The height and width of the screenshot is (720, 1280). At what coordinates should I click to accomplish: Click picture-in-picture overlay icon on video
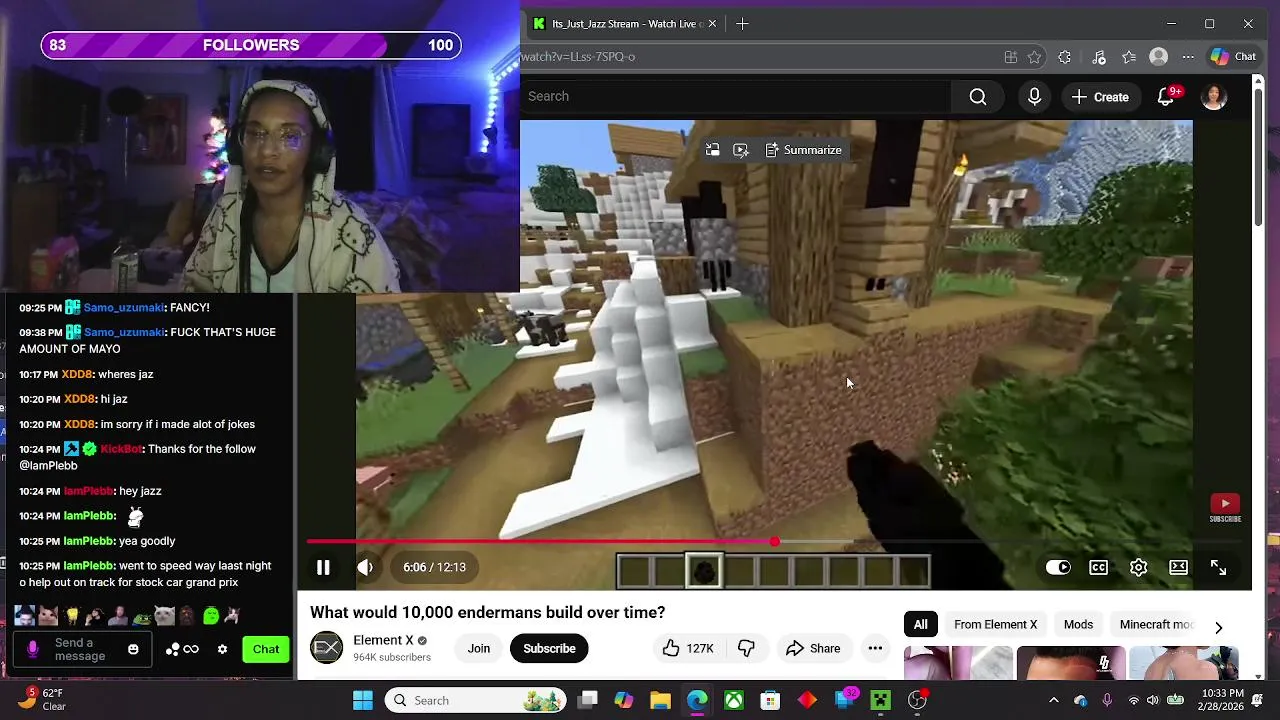(713, 150)
